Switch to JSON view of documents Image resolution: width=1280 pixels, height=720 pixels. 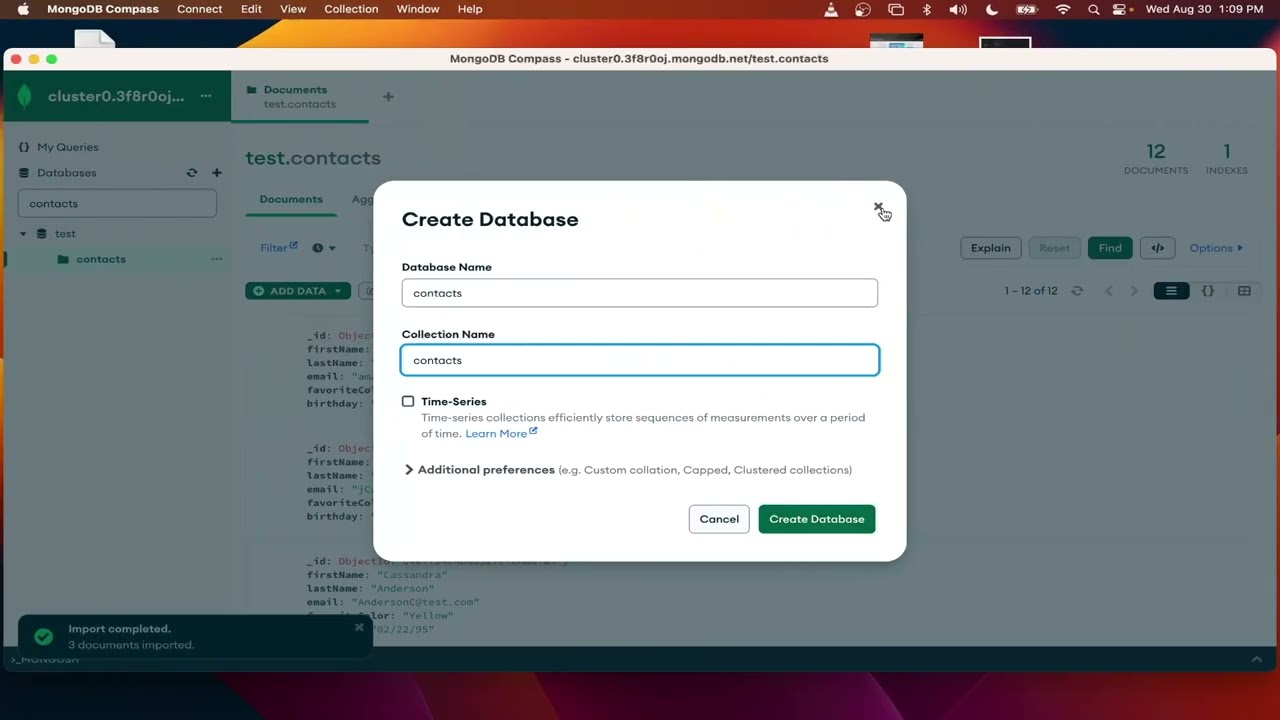[x=1208, y=291]
